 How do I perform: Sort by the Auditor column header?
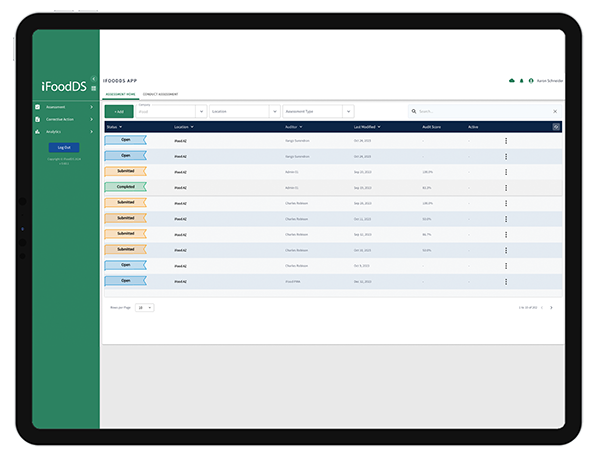pos(293,127)
